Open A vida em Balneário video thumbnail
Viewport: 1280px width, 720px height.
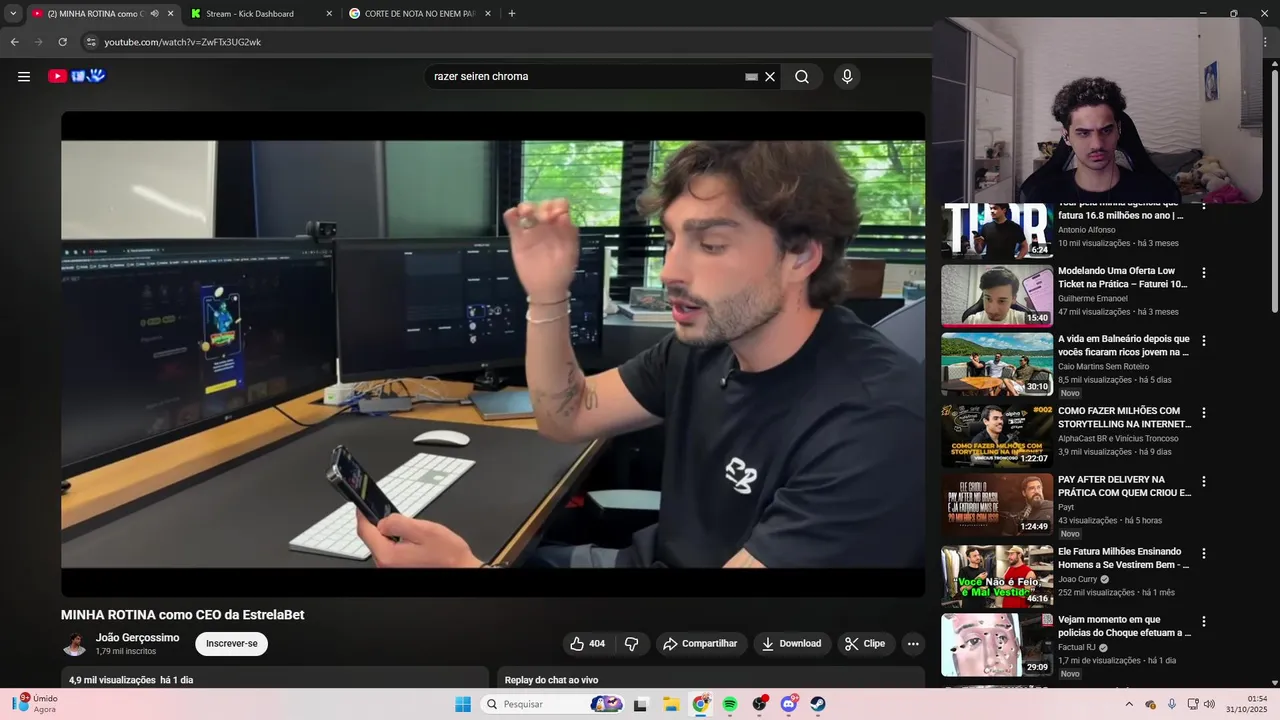click(997, 365)
